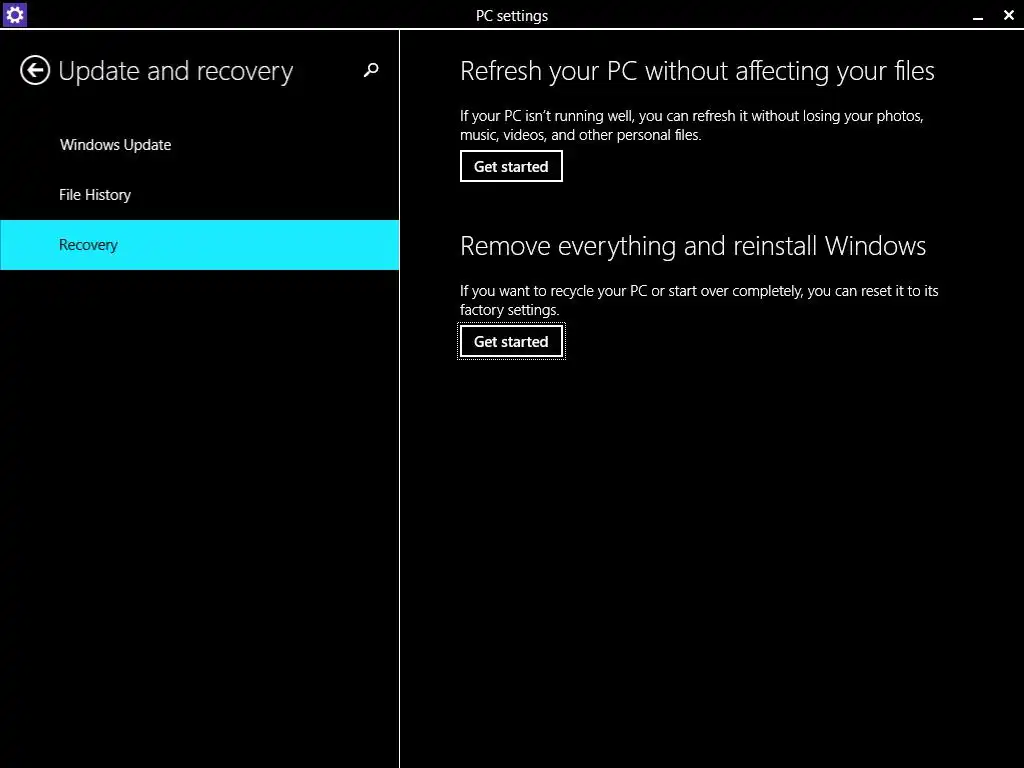Open the Windows Update section

[115, 145]
